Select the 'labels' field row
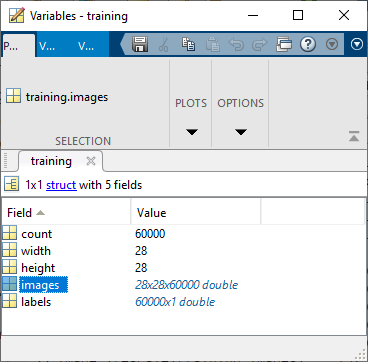Screen dimensions: 368x362 [183, 302]
